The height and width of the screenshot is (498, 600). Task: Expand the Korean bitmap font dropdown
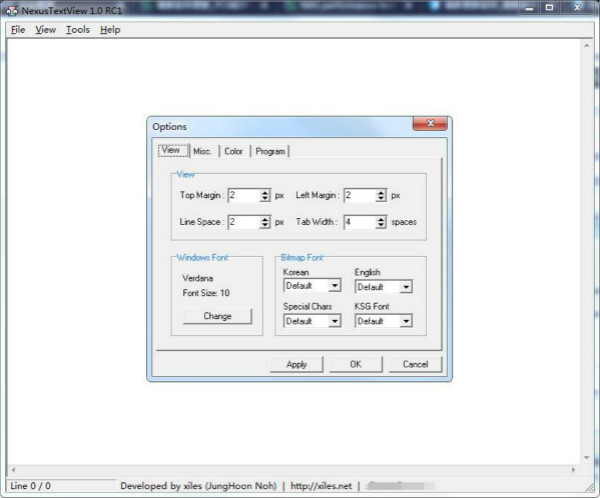(x=335, y=287)
